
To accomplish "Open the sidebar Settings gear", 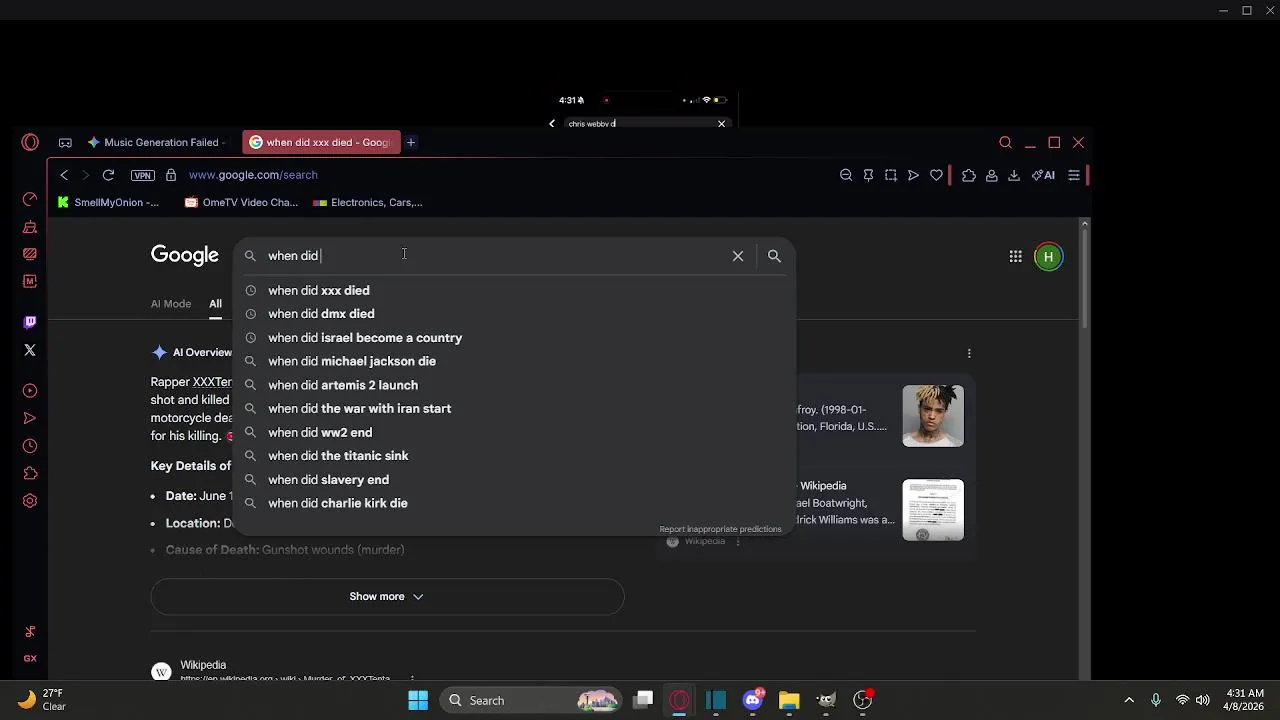I will (30, 501).
